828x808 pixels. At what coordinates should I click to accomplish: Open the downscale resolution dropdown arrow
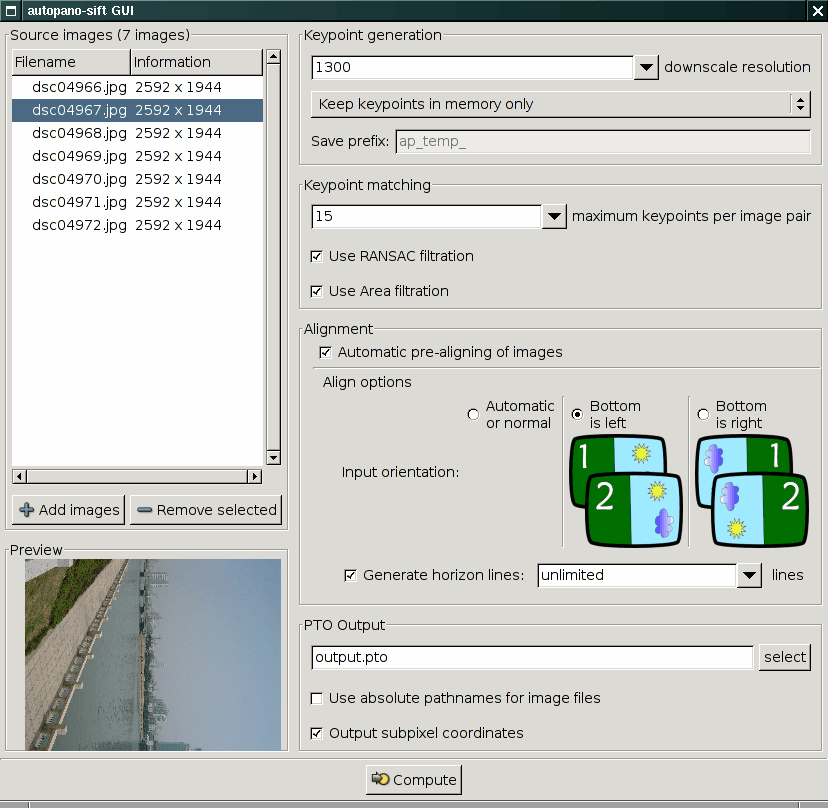coord(646,68)
